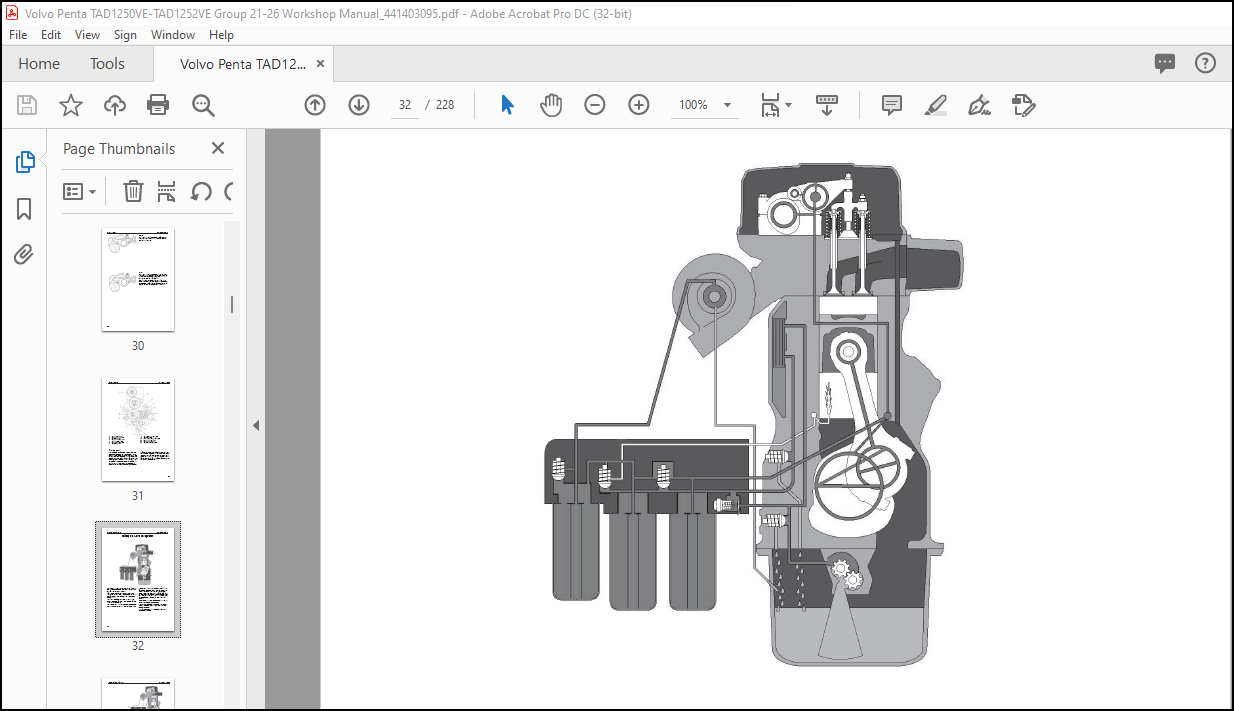Click the stamp/send for review icon
This screenshot has height=711, width=1234.
[x=1023, y=105]
